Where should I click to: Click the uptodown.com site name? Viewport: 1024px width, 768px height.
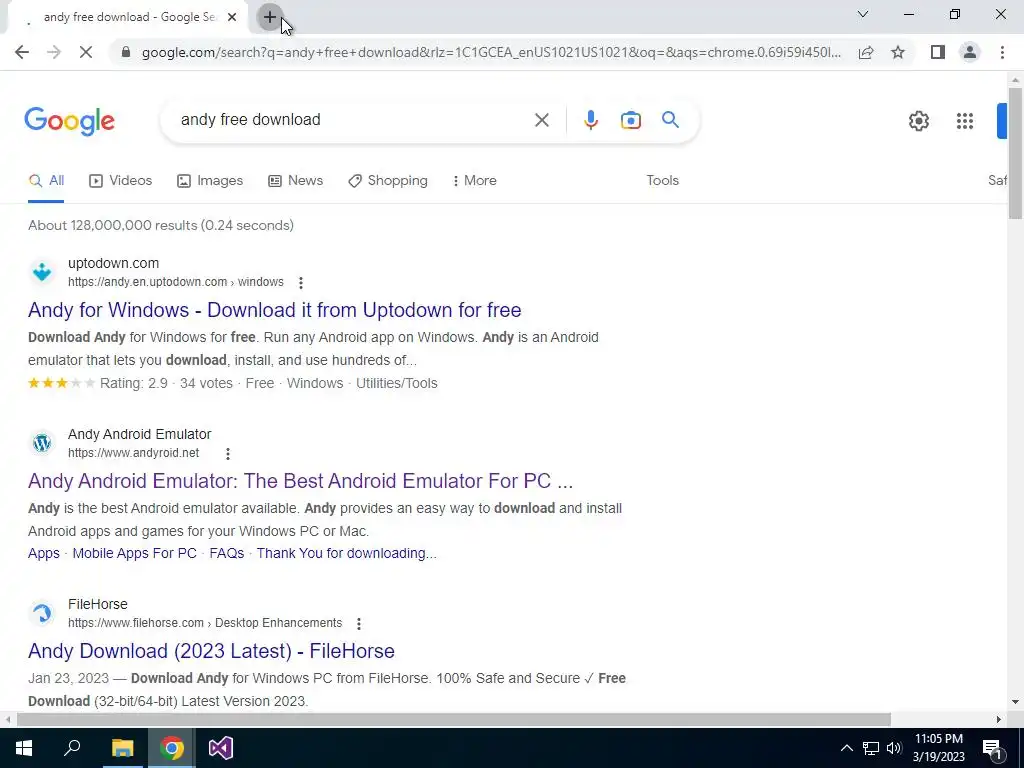point(114,263)
